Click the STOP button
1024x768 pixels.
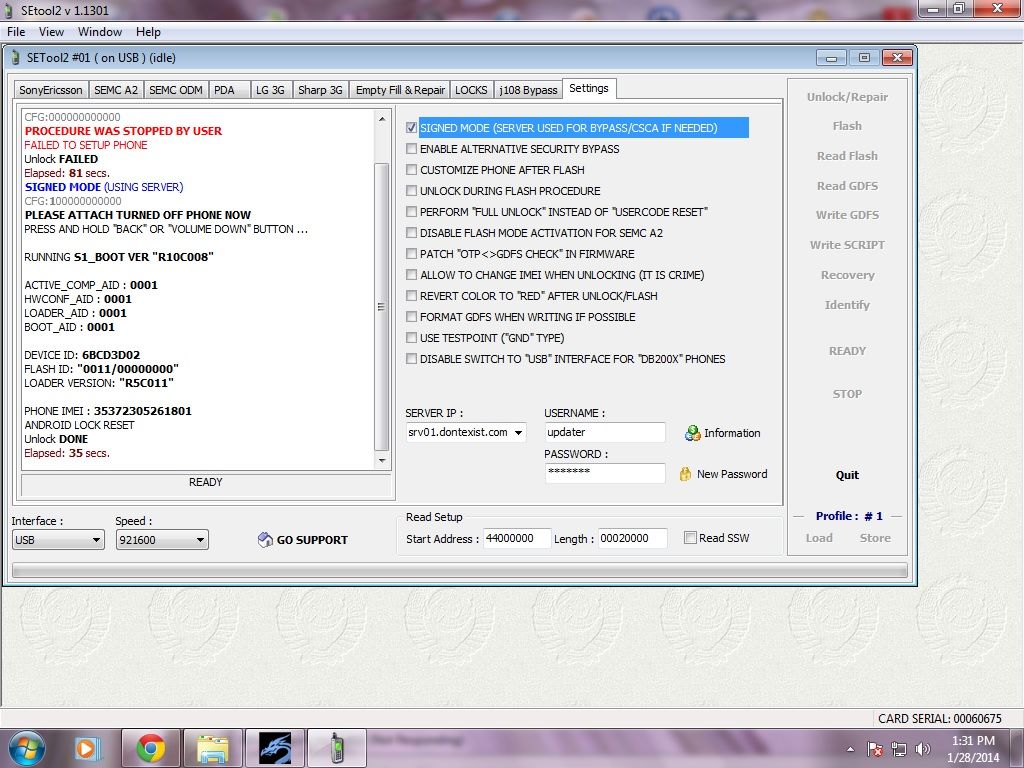pos(847,394)
